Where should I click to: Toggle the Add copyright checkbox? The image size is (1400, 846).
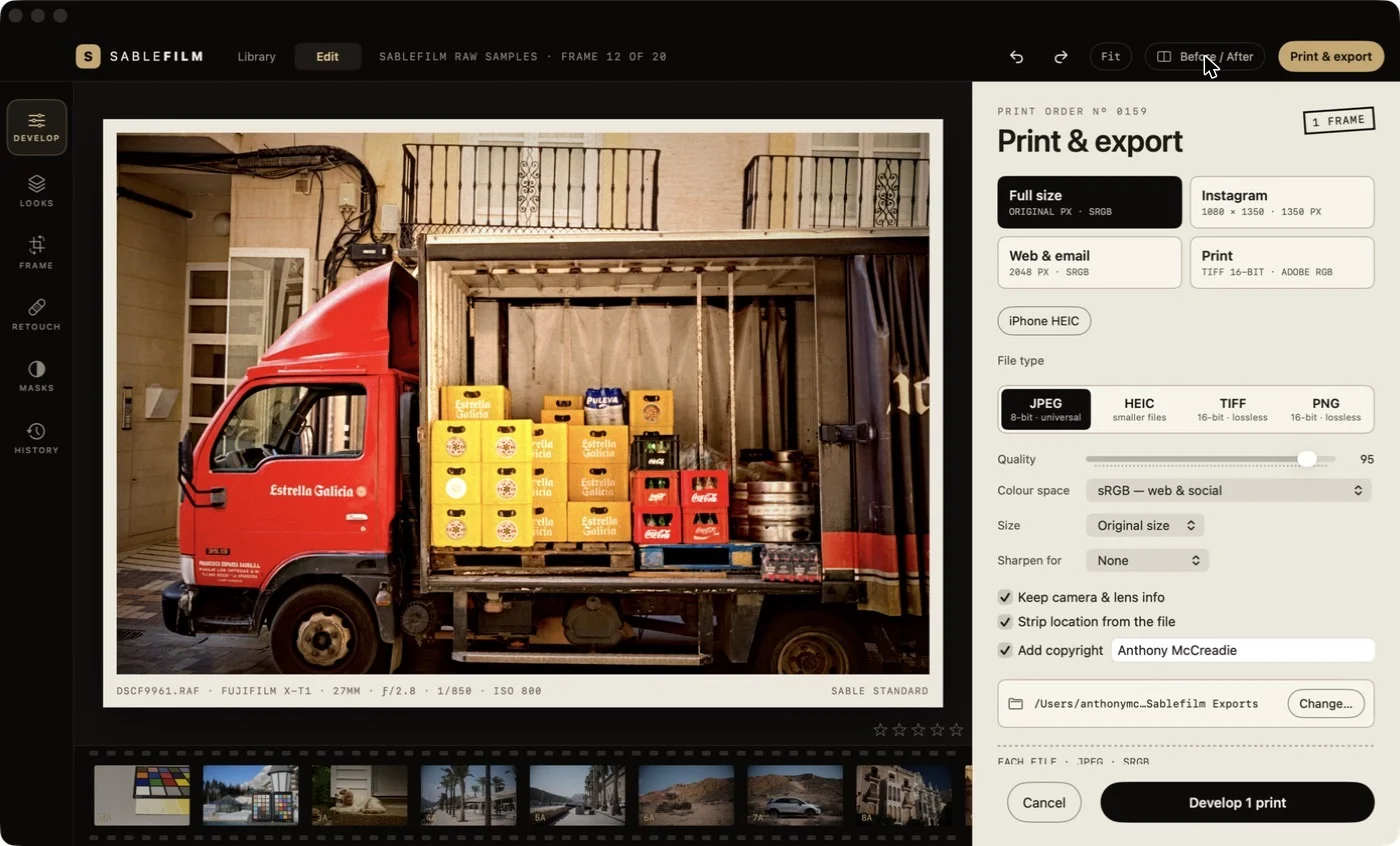click(x=1005, y=650)
